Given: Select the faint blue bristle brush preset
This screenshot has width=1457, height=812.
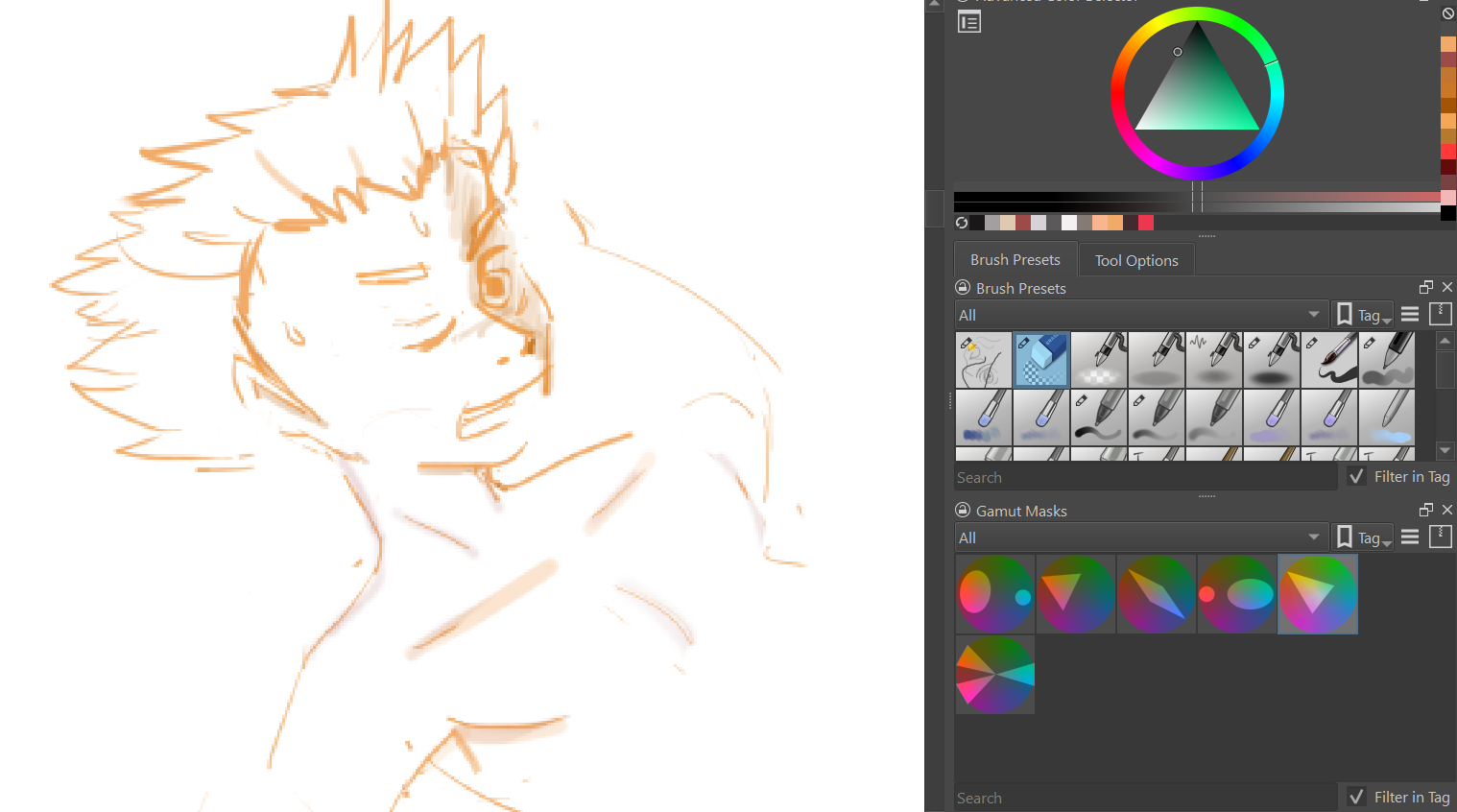Looking at the screenshot, I should tap(1041, 418).
